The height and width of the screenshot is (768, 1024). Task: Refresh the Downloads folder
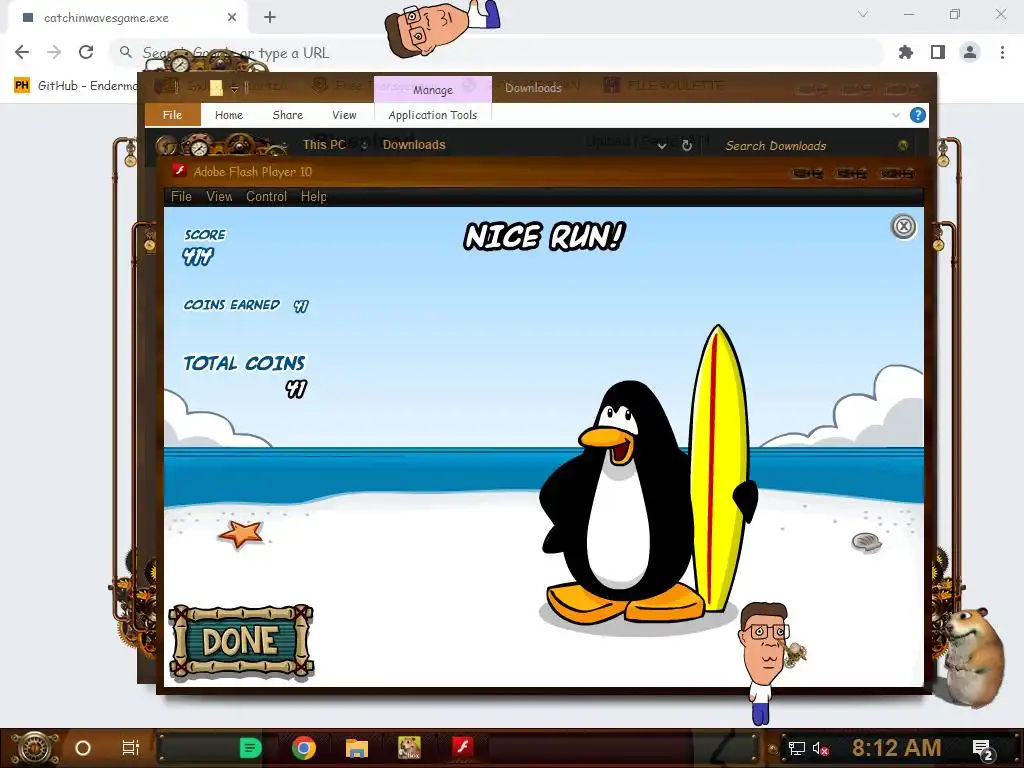tap(687, 145)
